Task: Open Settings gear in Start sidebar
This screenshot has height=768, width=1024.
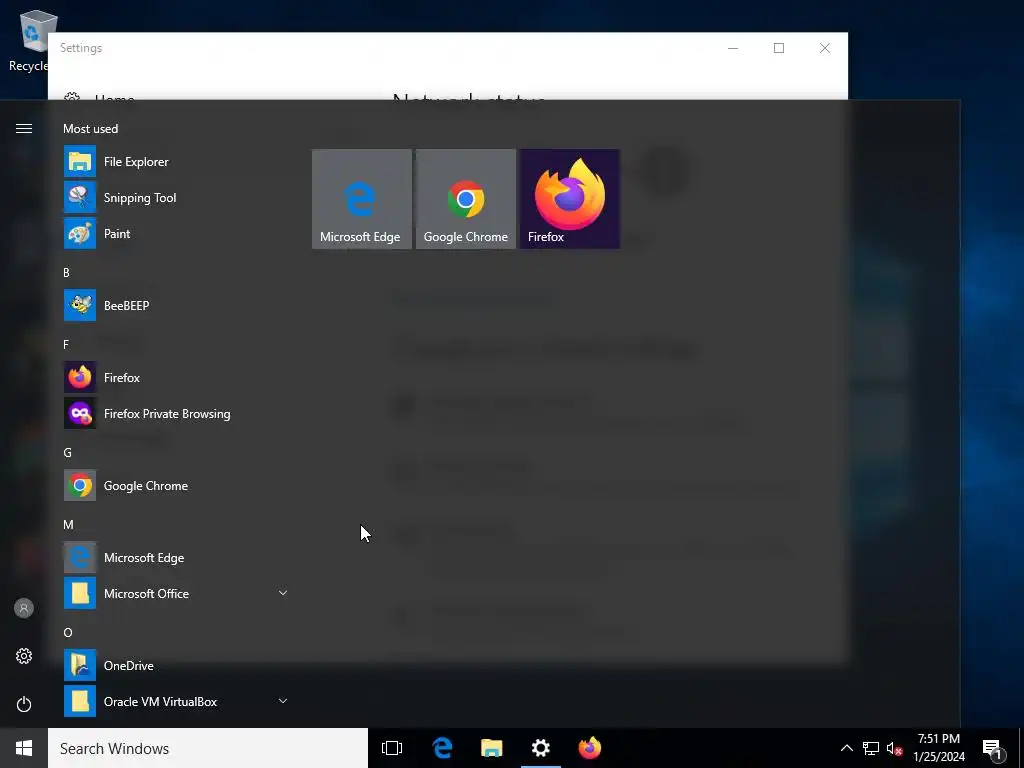Action: pyautogui.click(x=24, y=656)
